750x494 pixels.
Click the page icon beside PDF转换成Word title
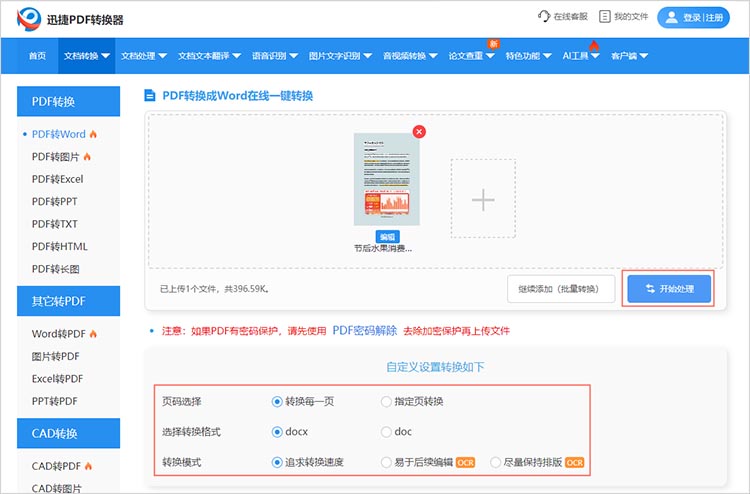click(150, 96)
